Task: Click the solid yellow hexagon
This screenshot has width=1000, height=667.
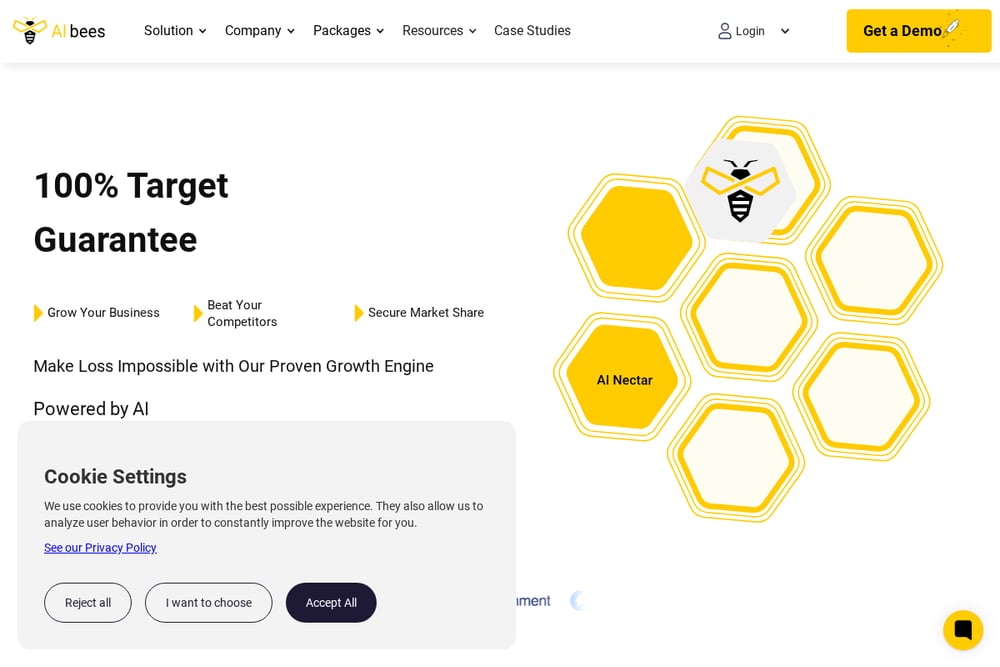Action: (x=636, y=238)
